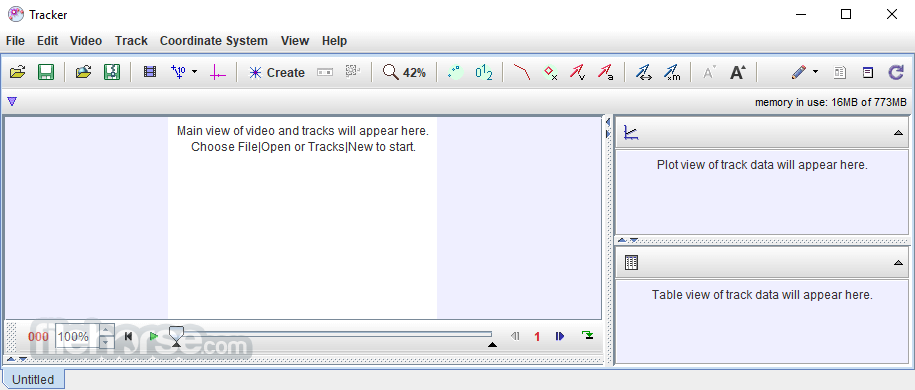Click the red 000 frame readout
Image resolution: width=915 pixels, height=390 pixels.
(x=39, y=336)
